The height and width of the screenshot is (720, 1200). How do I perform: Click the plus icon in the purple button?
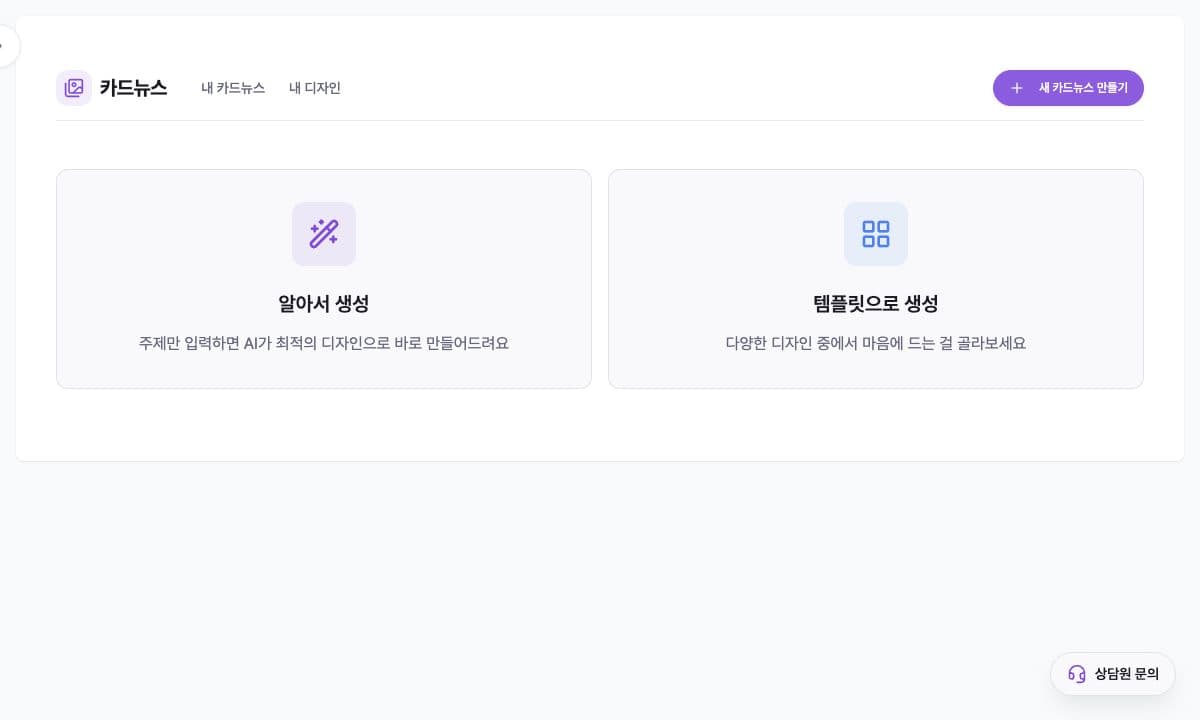pos(1017,88)
